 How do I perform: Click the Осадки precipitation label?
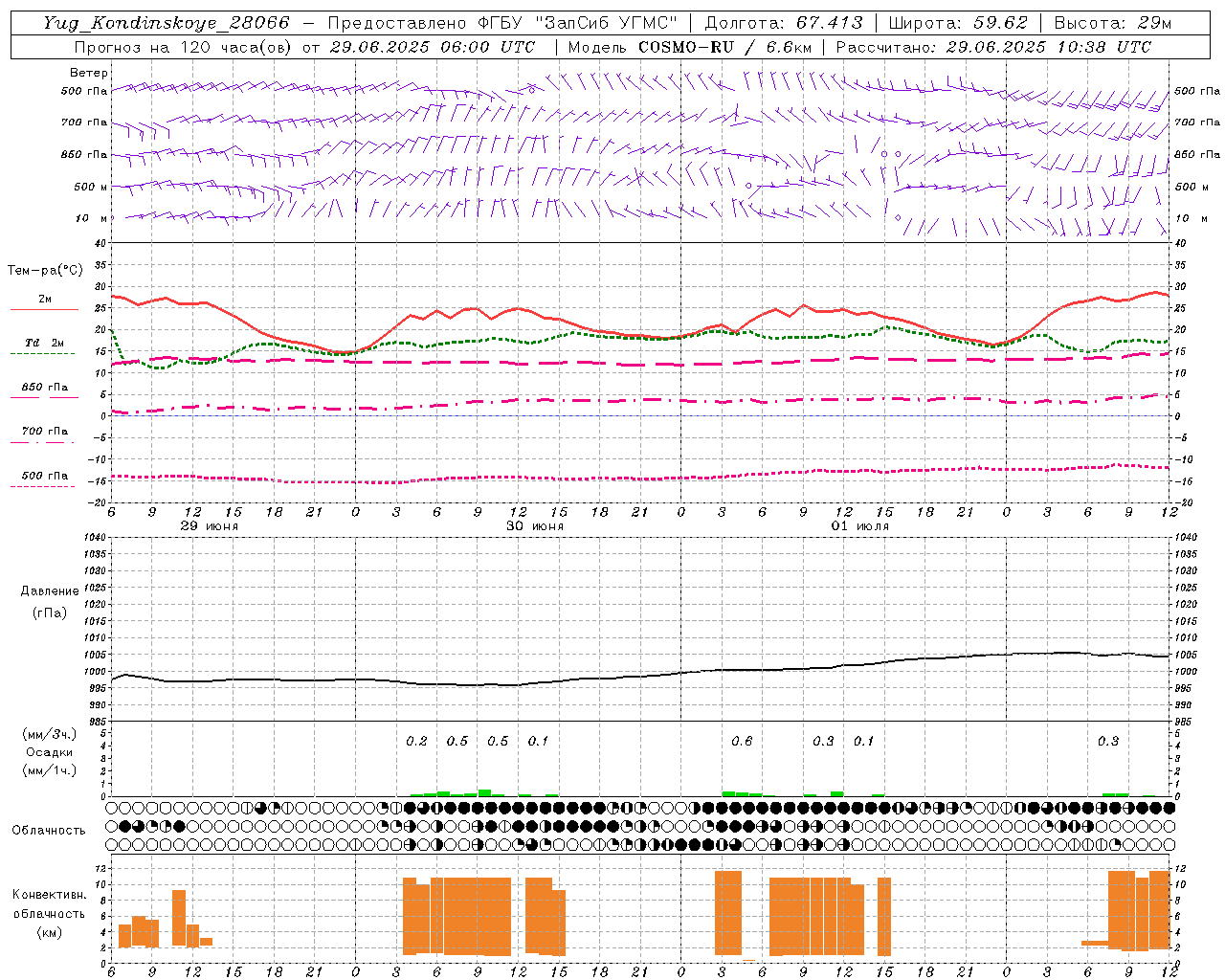tap(50, 752)
